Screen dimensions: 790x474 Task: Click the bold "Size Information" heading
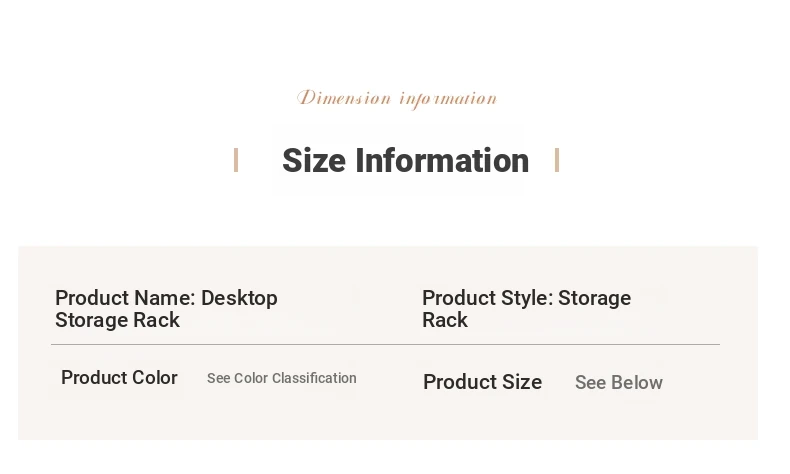(x=405, y=160)
